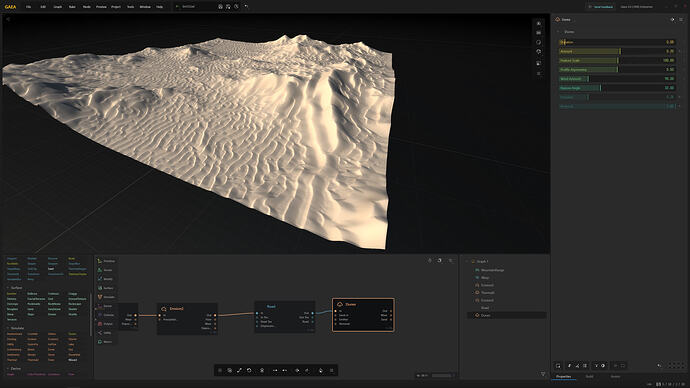Open the File menu
Viewport: 690px width, 388px height.
pyautogui.click(x=29, y=7)
